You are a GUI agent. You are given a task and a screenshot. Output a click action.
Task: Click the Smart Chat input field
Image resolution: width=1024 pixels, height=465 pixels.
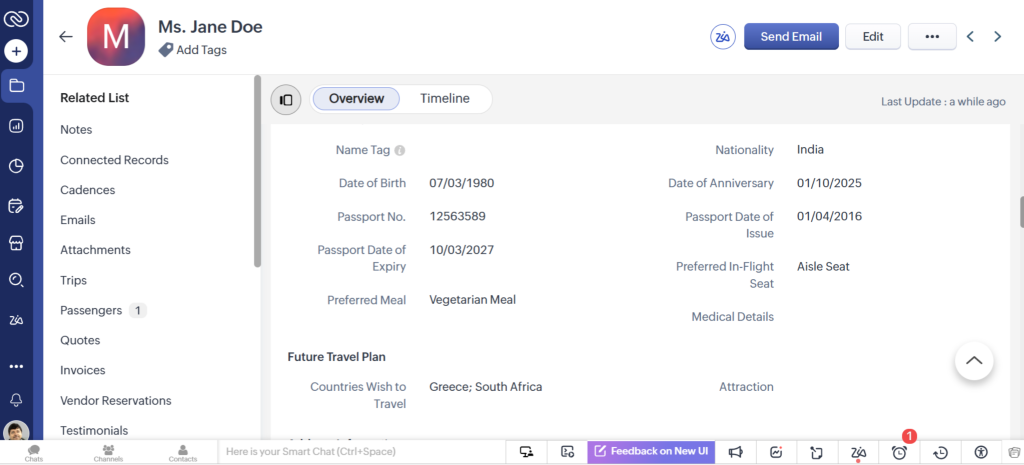[360, 452]
